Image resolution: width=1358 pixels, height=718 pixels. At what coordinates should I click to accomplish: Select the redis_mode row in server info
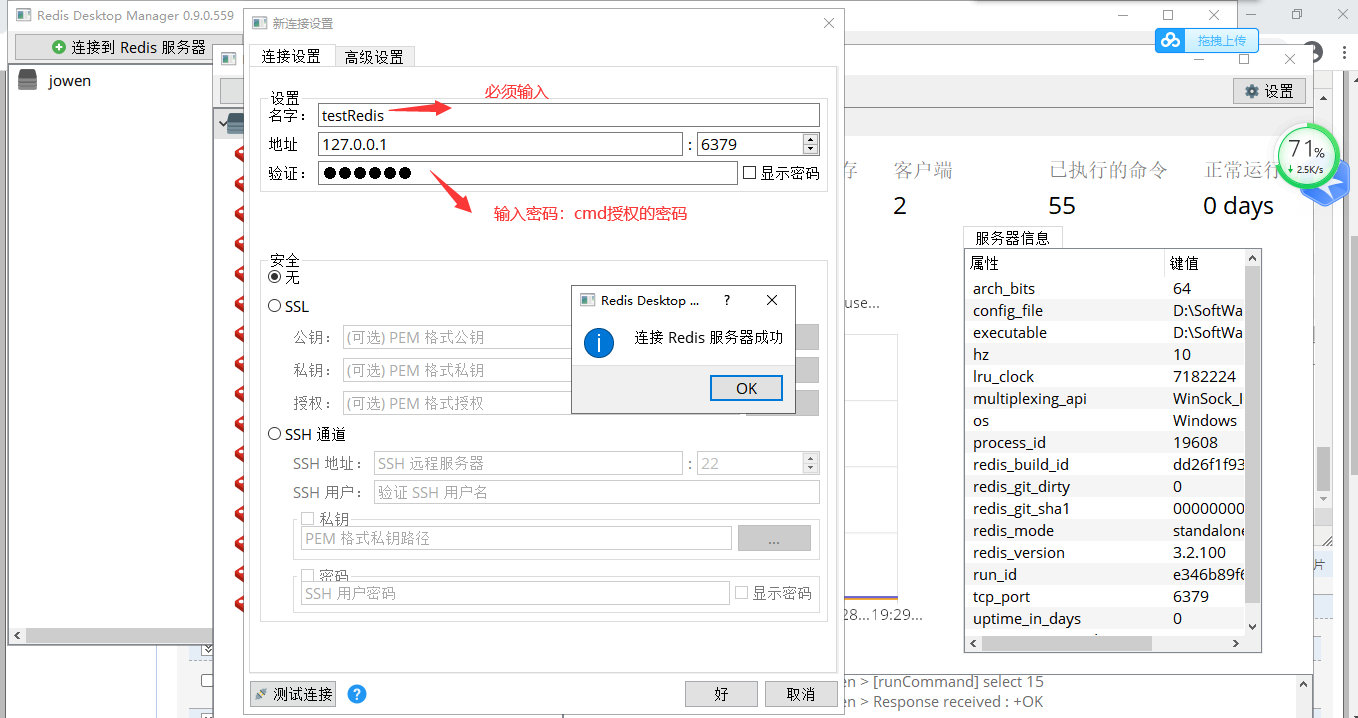click(1105, 530)
